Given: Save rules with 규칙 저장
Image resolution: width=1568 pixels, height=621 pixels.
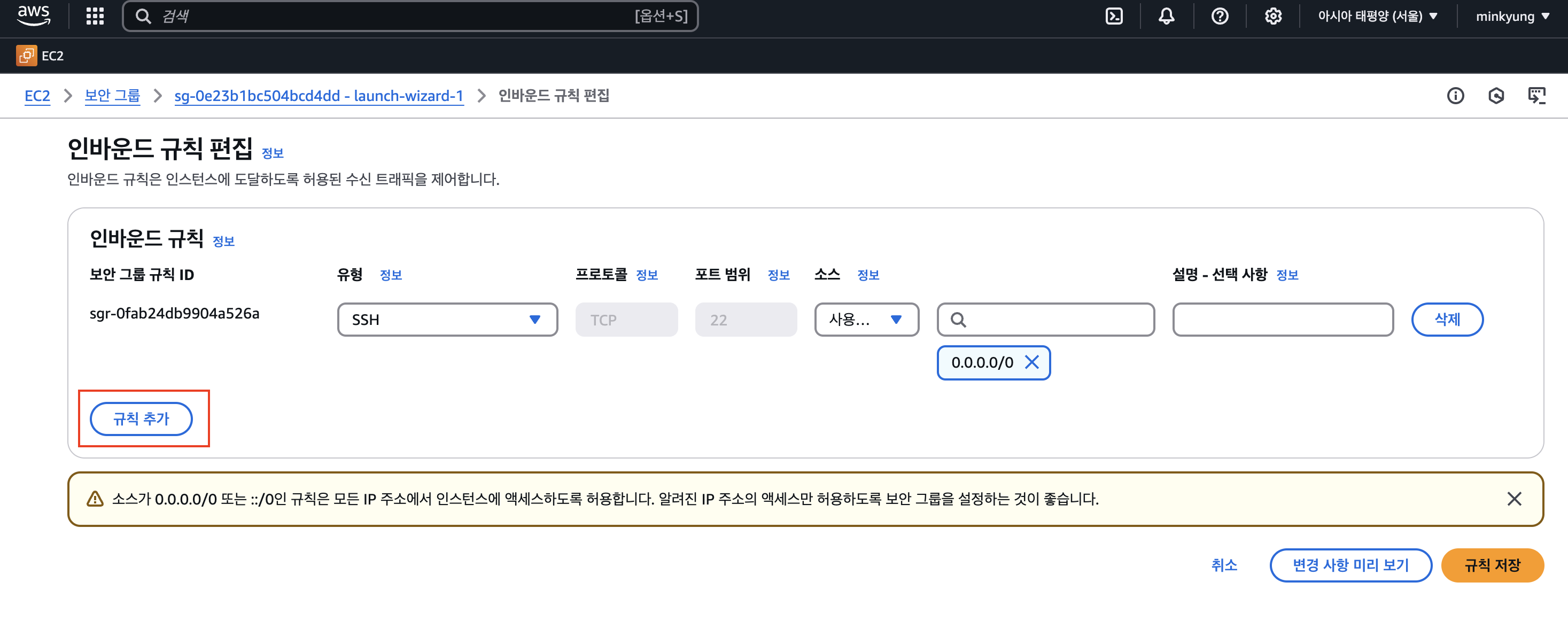Looking at the screenshot, I should (x=1492, y=565).
